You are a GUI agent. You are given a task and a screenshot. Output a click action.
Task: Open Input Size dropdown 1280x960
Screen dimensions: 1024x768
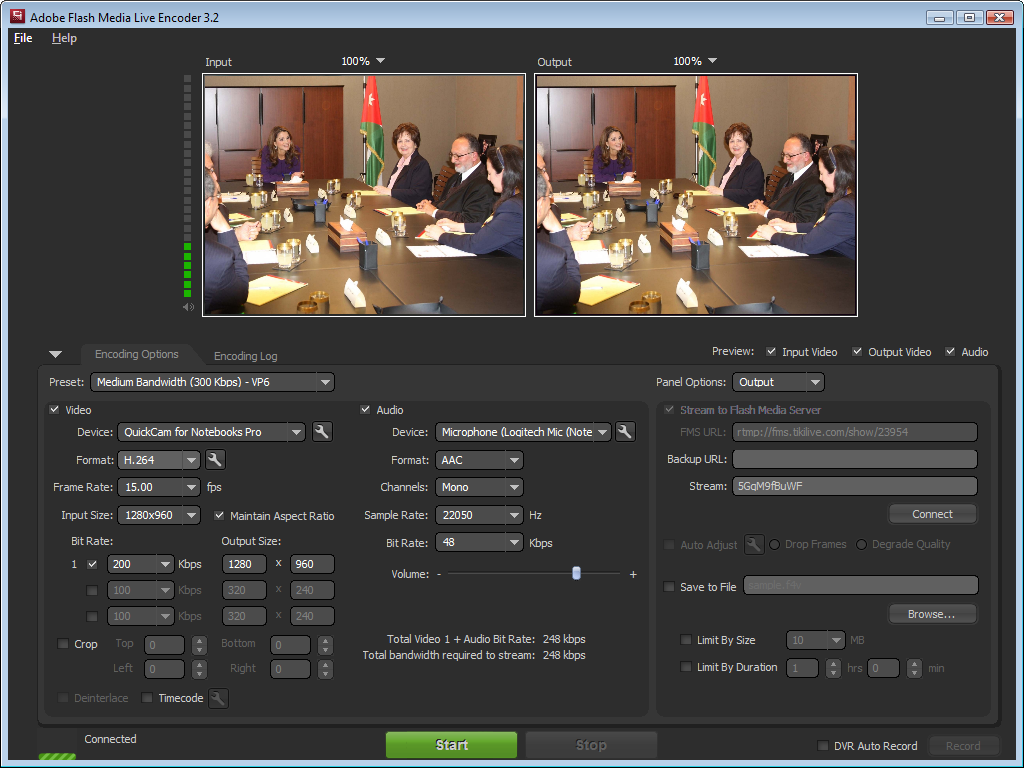click(x=159, y=515)
